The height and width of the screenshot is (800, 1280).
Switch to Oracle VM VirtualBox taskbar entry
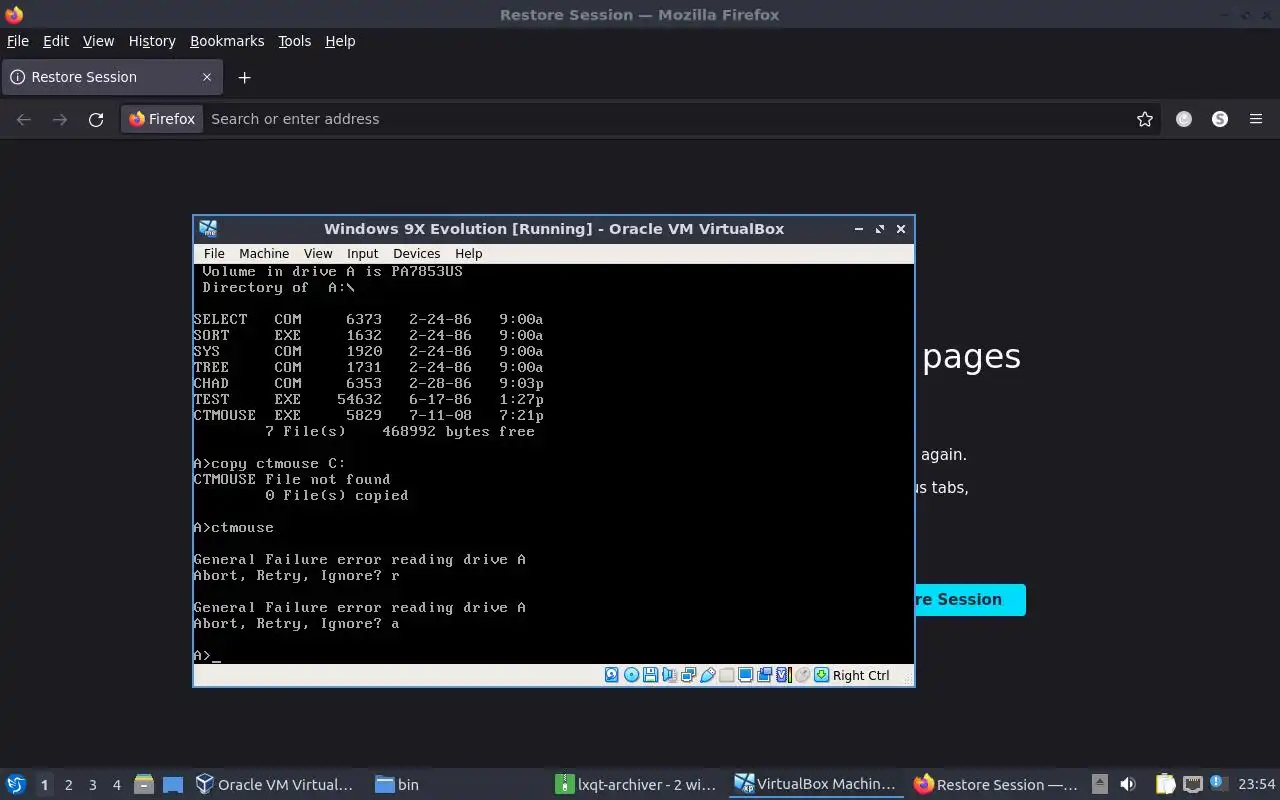click(276, 784)
